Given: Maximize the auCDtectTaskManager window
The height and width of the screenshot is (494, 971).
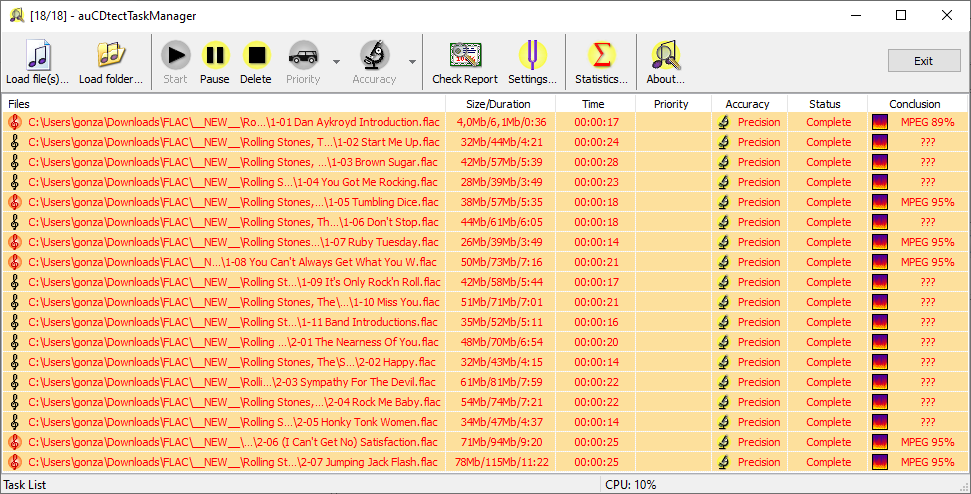Looking at the screenshot, I should [x=901, y=15].
